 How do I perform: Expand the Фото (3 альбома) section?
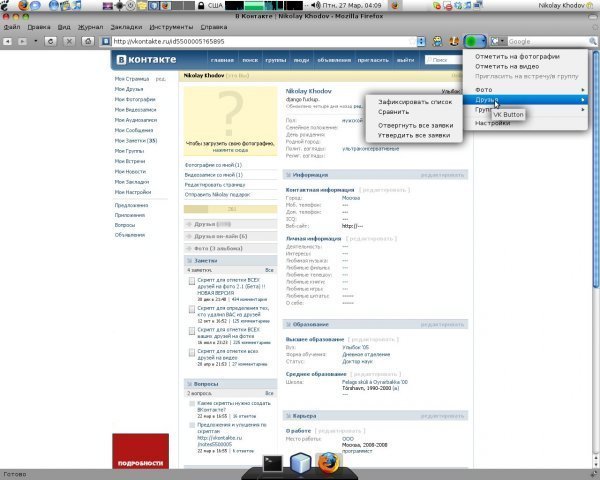click(x=230, y=248)
